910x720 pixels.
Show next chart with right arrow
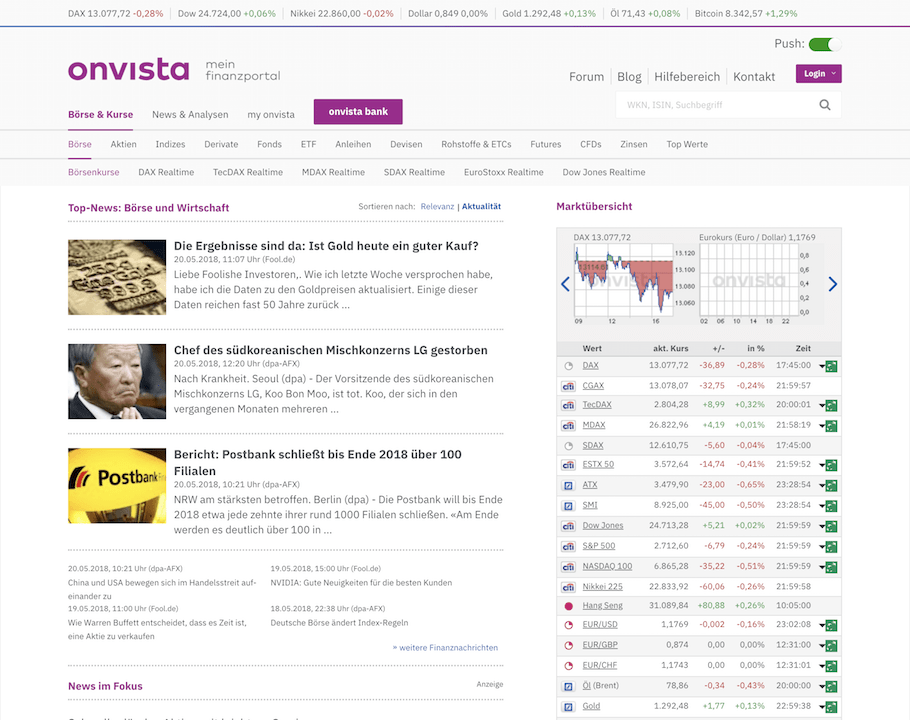[x=833, y=284]
